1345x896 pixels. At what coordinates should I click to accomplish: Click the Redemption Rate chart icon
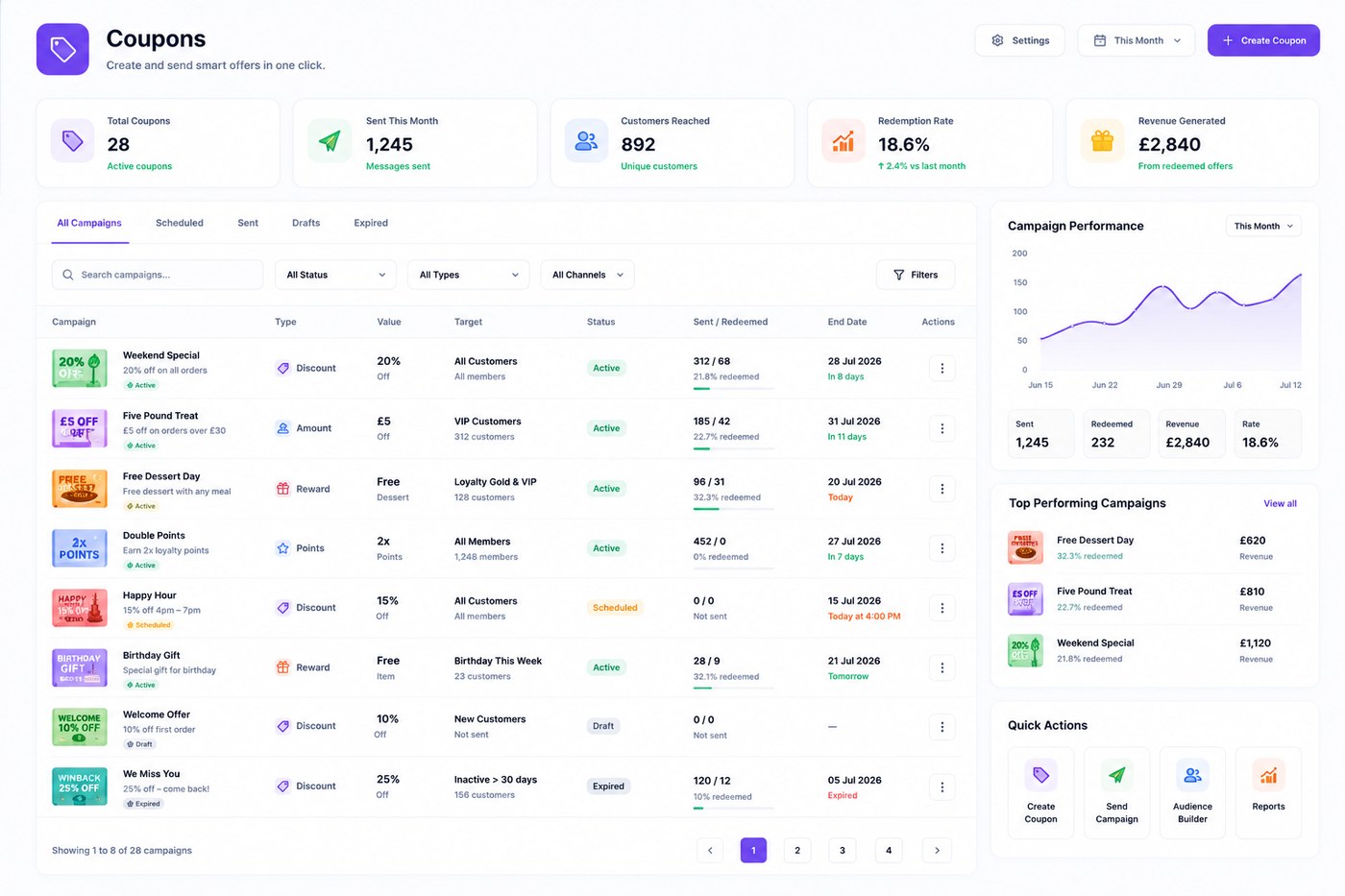click(844, 142)
